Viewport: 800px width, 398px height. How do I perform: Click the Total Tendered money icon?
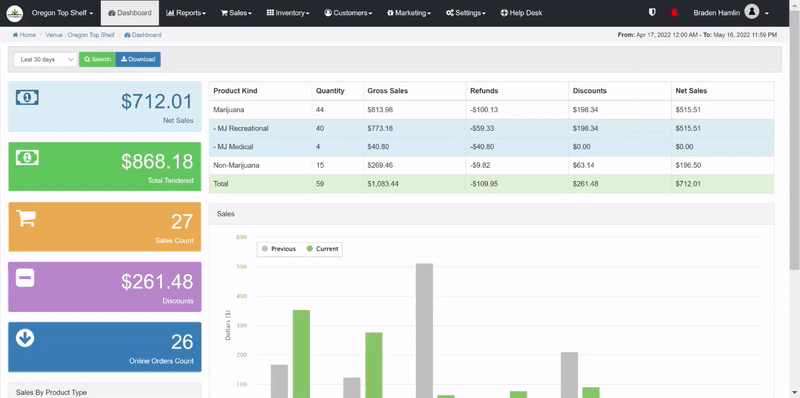pos(27,158)
